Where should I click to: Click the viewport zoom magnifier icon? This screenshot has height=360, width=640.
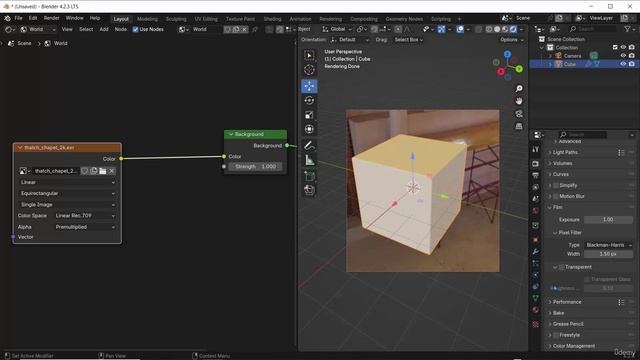click(519, 89)
